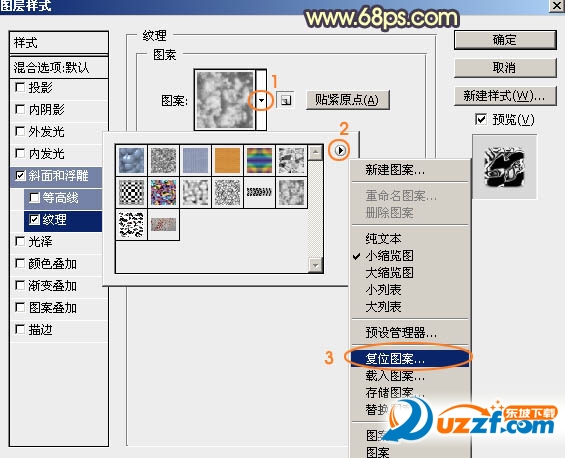This screenshot has width=565, height=458.
Task: Select the gray noise pattern in first row
Action: [163, 160]
